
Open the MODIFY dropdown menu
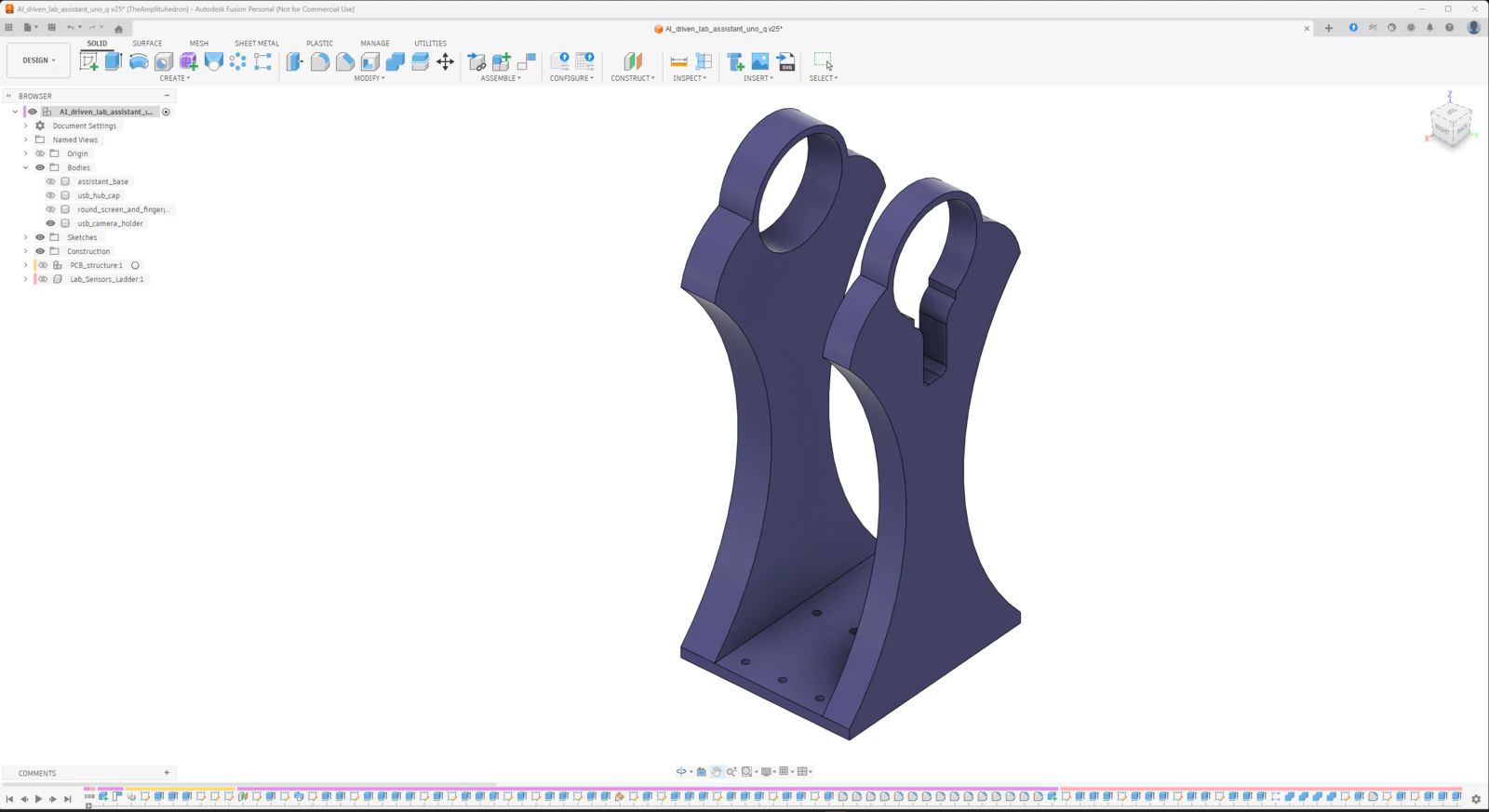tap(369, 78)
